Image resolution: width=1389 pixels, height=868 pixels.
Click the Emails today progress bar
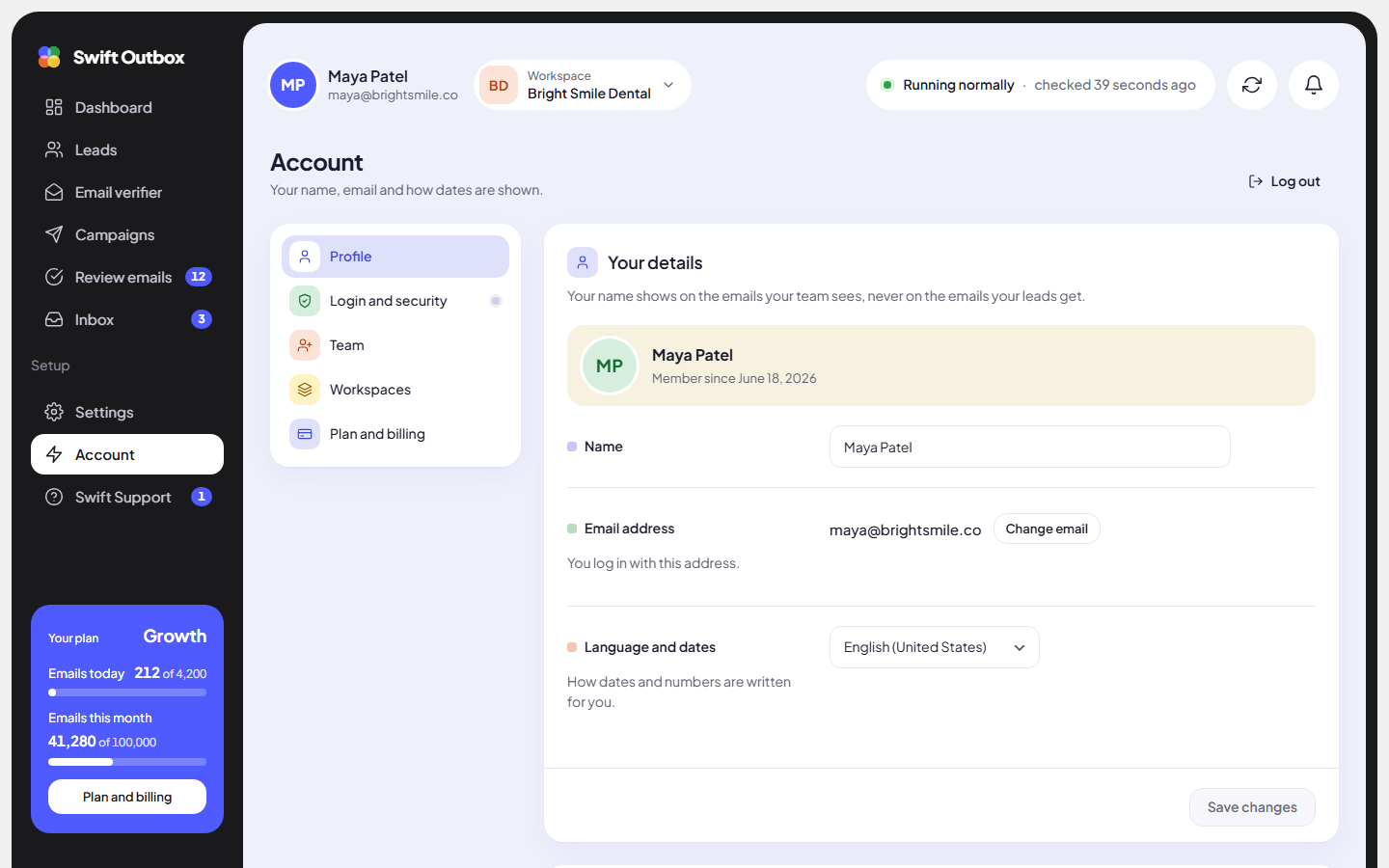[127, 692]
